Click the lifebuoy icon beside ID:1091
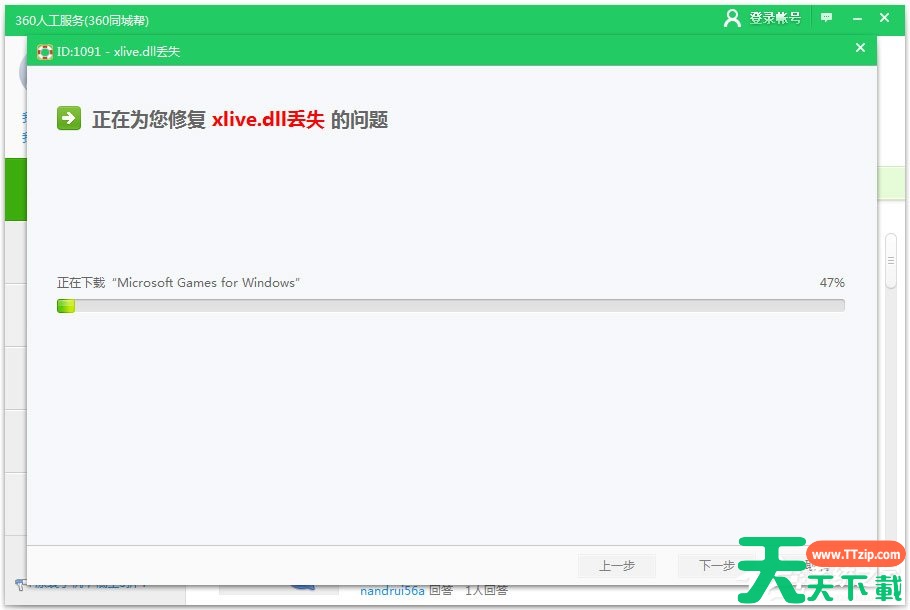The image size is (910, 610). coord(45,52)
